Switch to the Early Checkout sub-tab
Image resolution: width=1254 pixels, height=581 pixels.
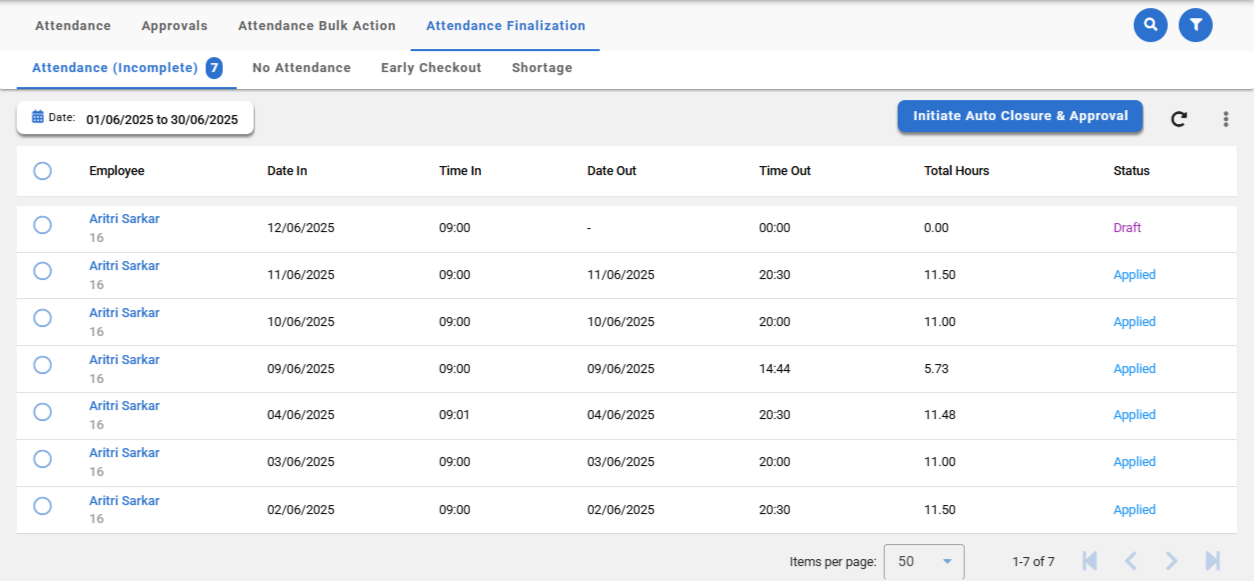[x=431, y=68]
